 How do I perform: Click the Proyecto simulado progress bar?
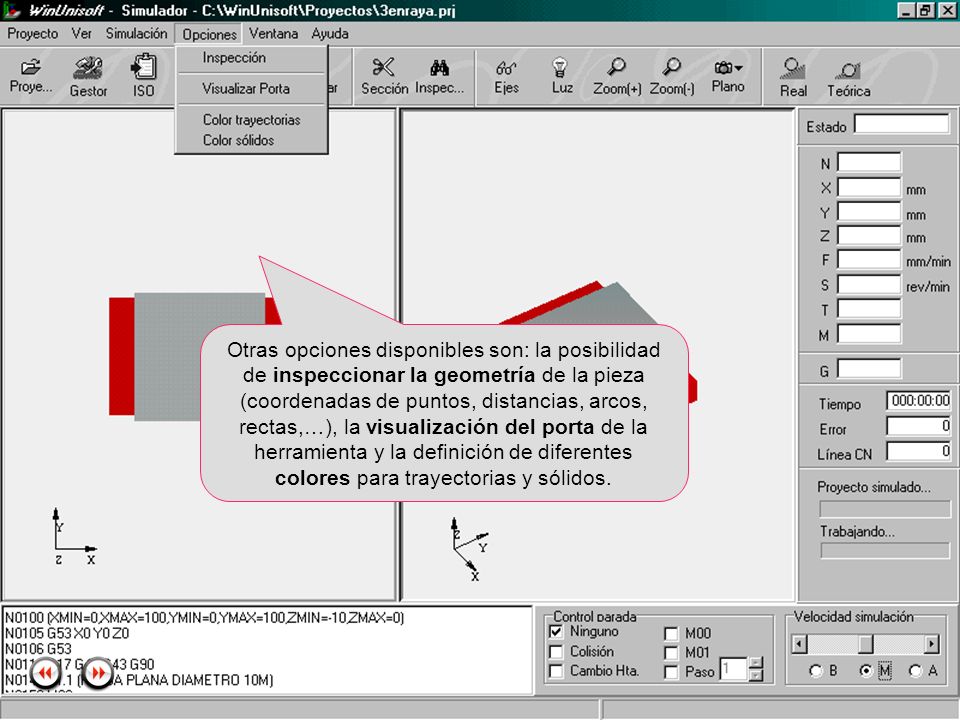(x=885, y=509)
